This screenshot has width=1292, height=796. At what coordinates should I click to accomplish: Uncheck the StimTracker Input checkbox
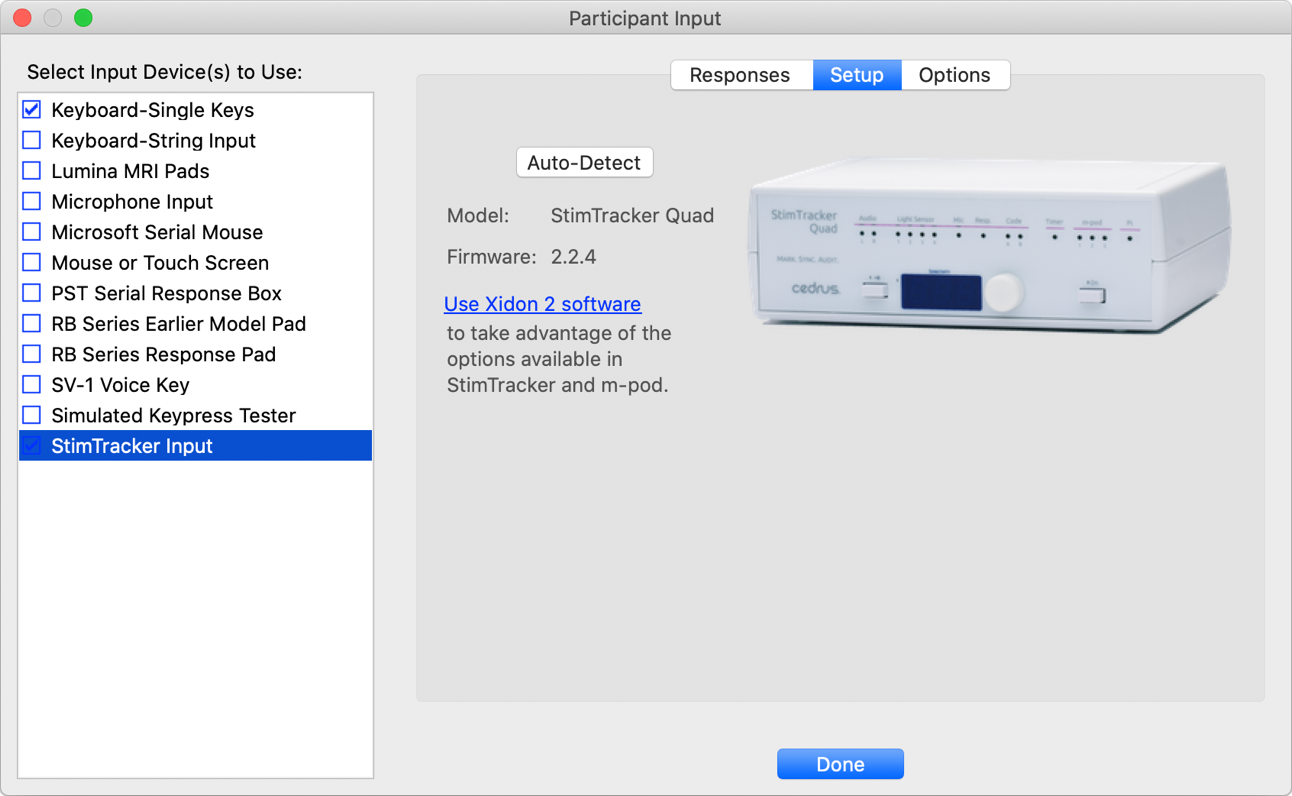tap(31, 445)
